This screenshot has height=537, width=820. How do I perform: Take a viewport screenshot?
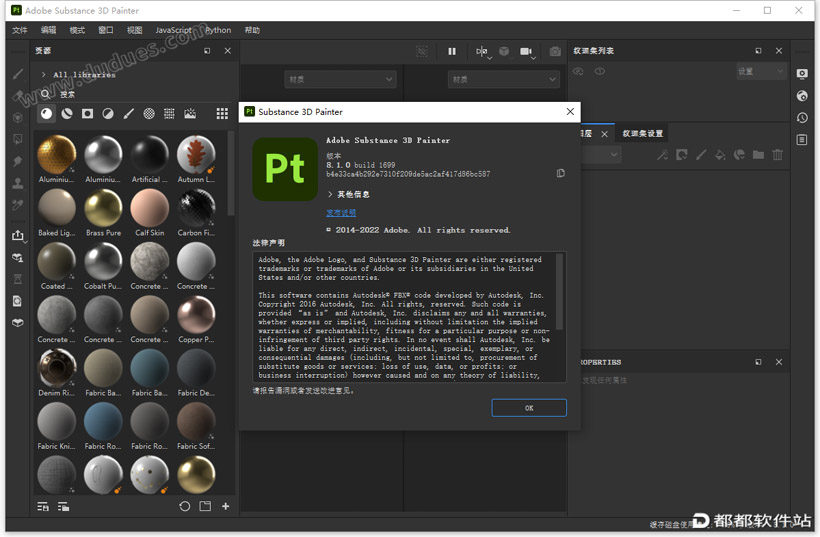pos(555,51)
